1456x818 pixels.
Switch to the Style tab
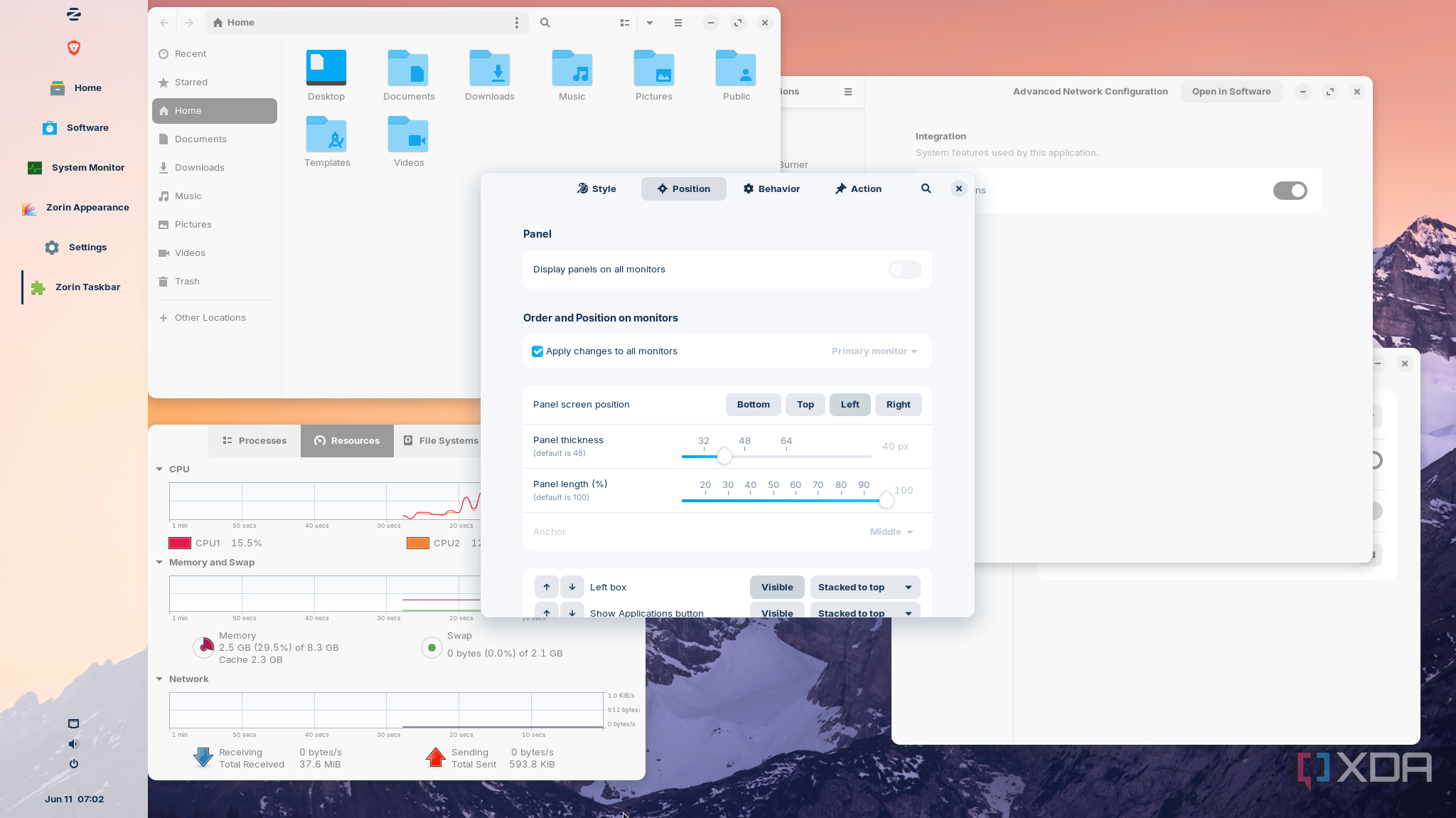pyautogui.click(x=596, y=188)
